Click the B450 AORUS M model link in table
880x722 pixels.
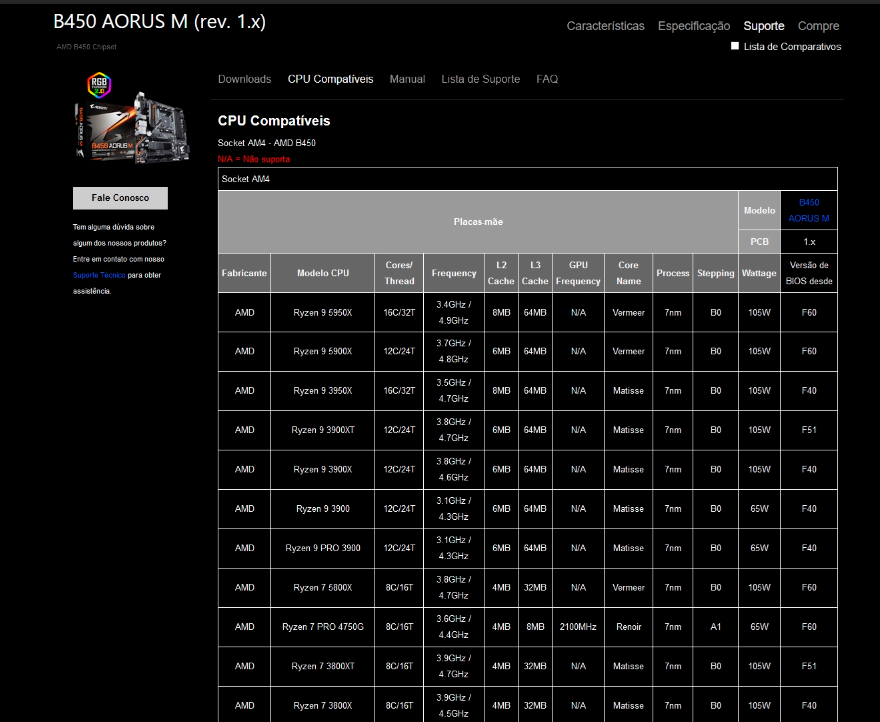(808, 210)
